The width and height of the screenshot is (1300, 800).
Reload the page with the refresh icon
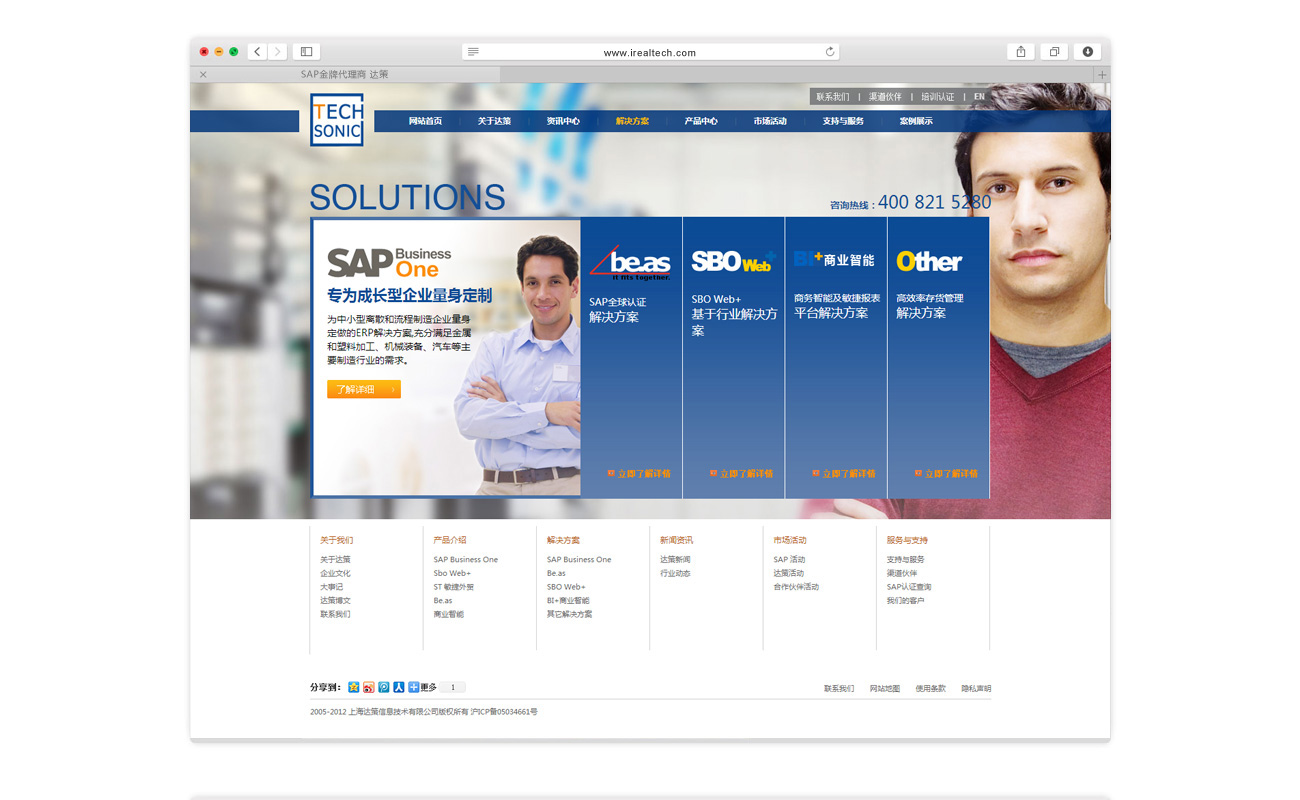(829, 52)
